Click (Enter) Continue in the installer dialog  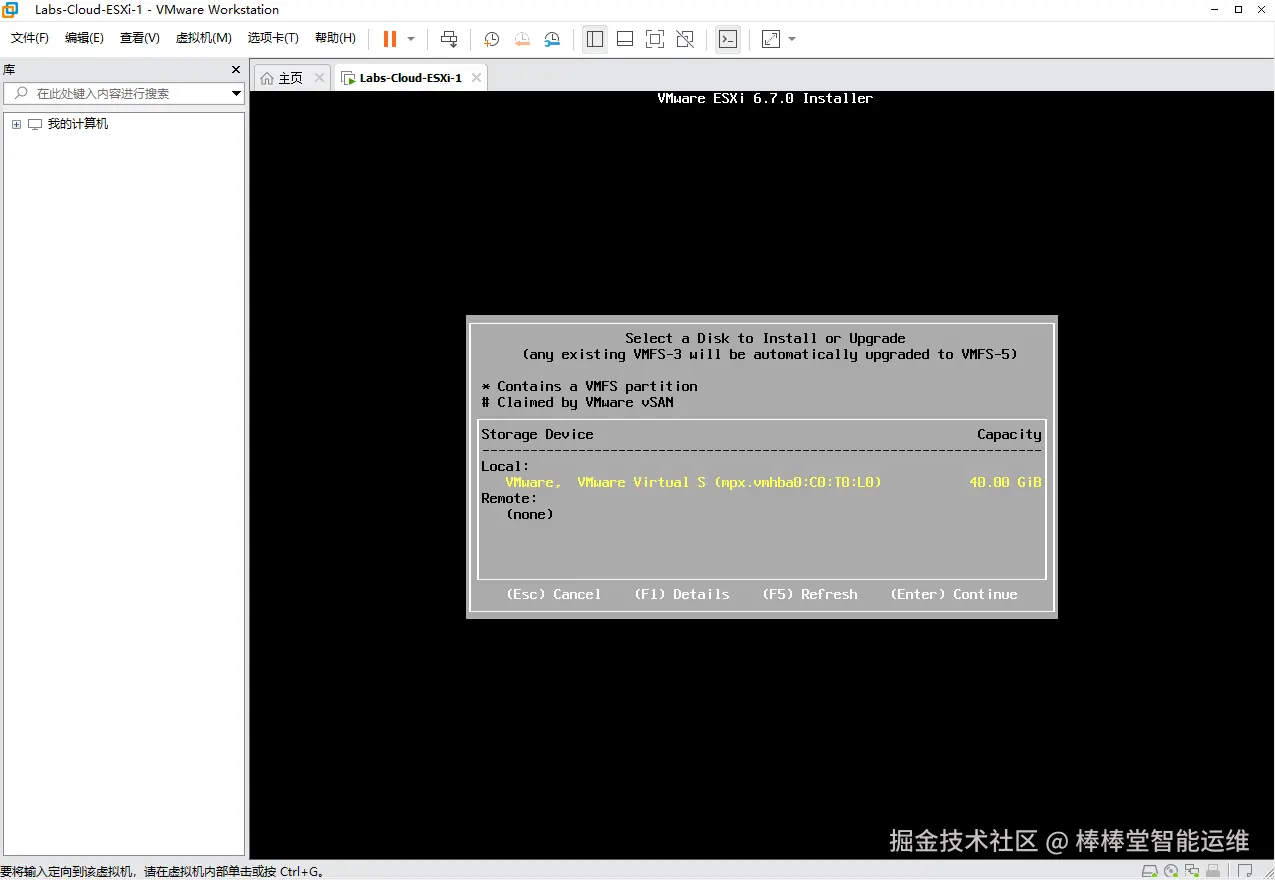pyautogui.click(x=954, y=594)
